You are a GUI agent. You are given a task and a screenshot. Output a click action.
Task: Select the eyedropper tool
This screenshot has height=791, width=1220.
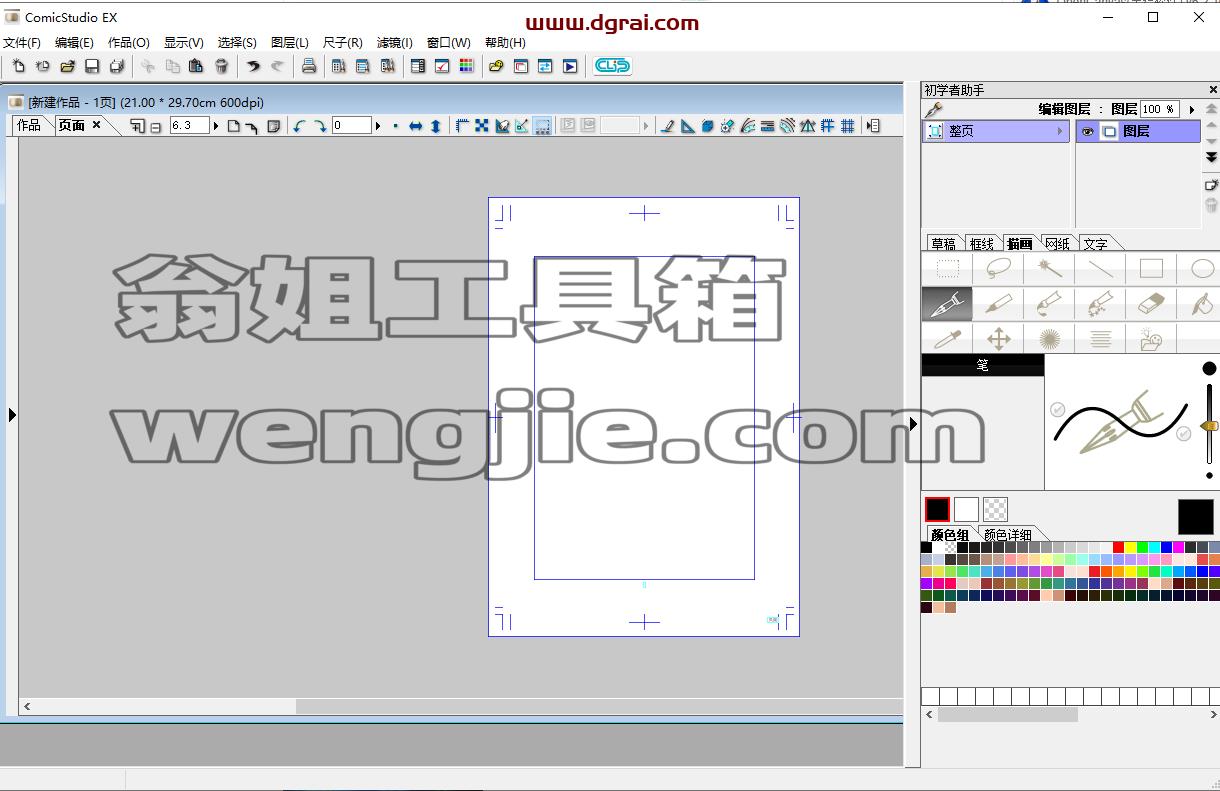point(947,338)
